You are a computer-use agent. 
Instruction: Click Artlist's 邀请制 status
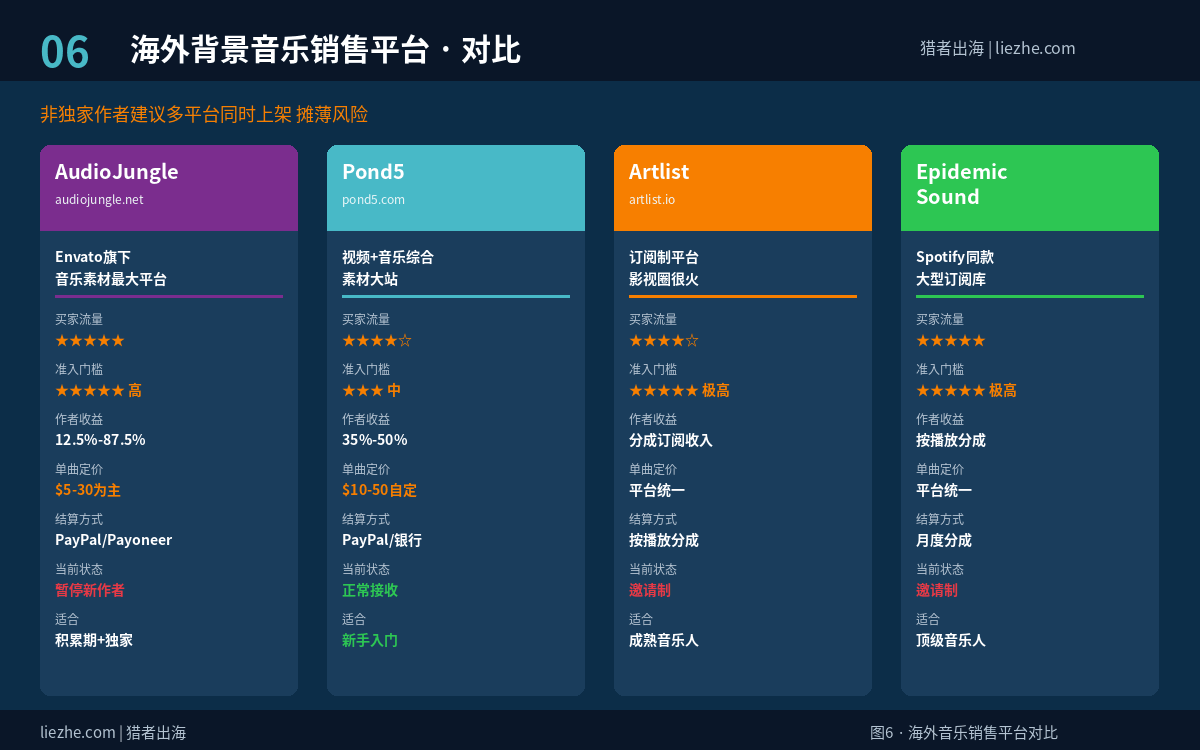(650, 590)
